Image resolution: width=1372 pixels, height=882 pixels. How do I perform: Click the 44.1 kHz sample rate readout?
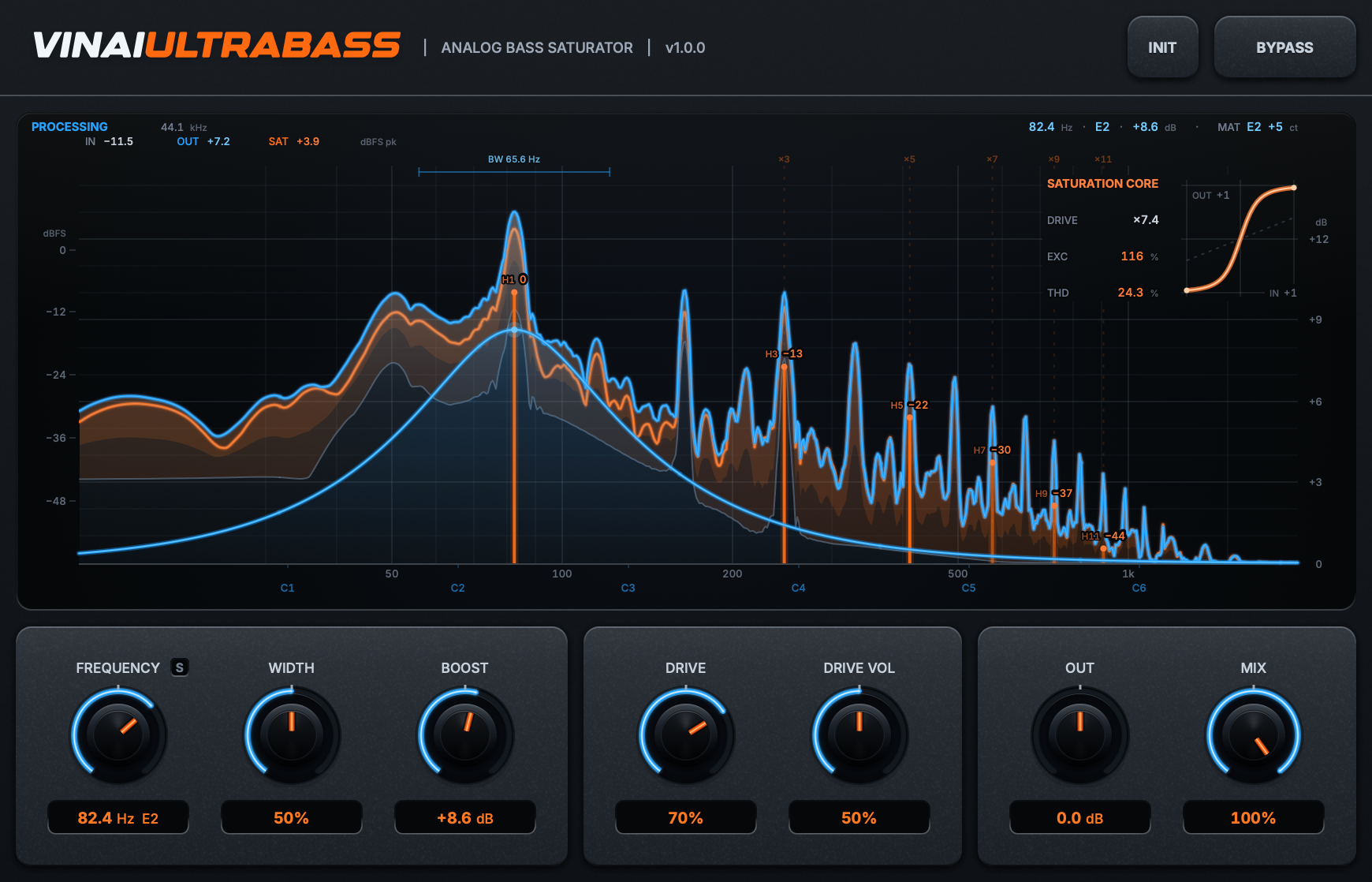tap(184, 127)
